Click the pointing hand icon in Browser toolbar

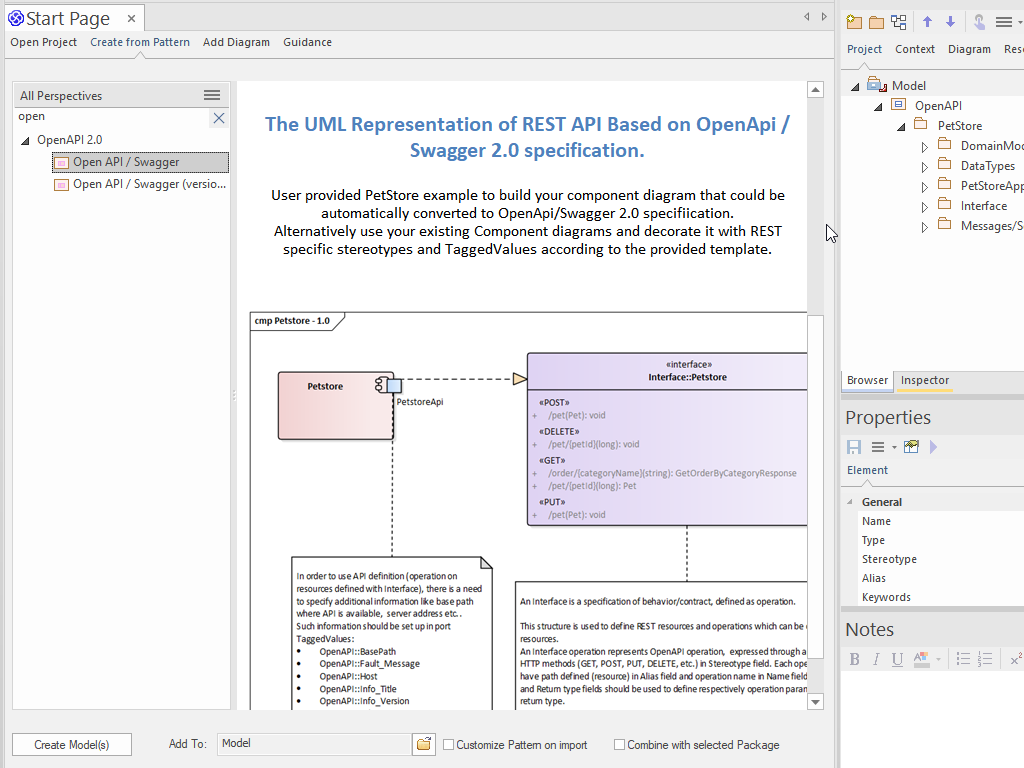point(979,22)
